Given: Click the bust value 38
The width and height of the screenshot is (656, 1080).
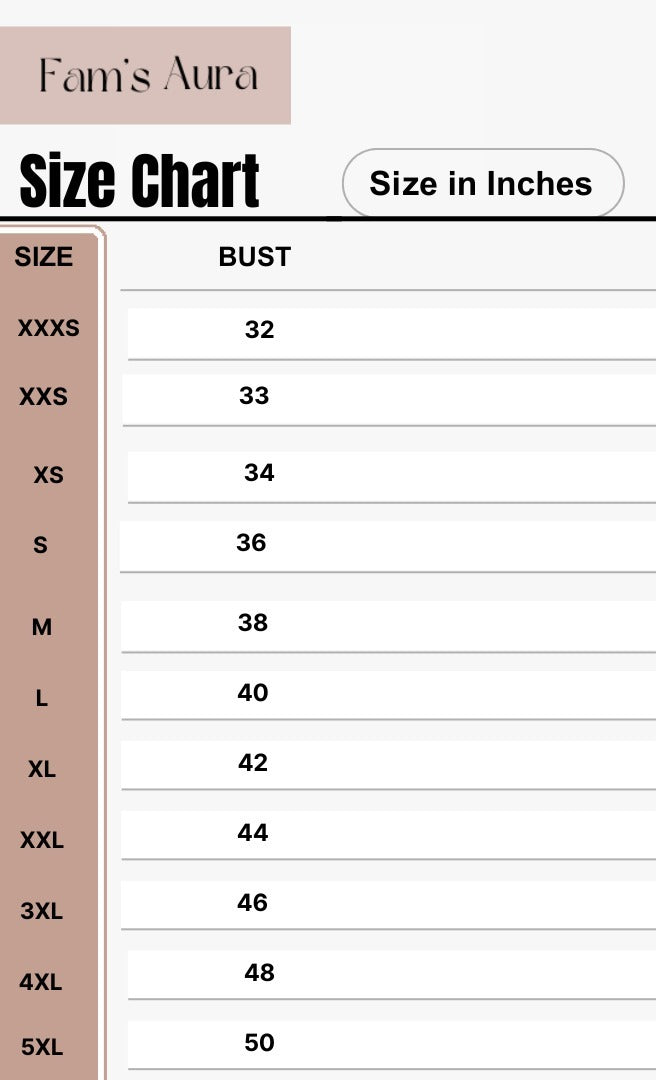Looking at the screenshot, I should point(253,623).
